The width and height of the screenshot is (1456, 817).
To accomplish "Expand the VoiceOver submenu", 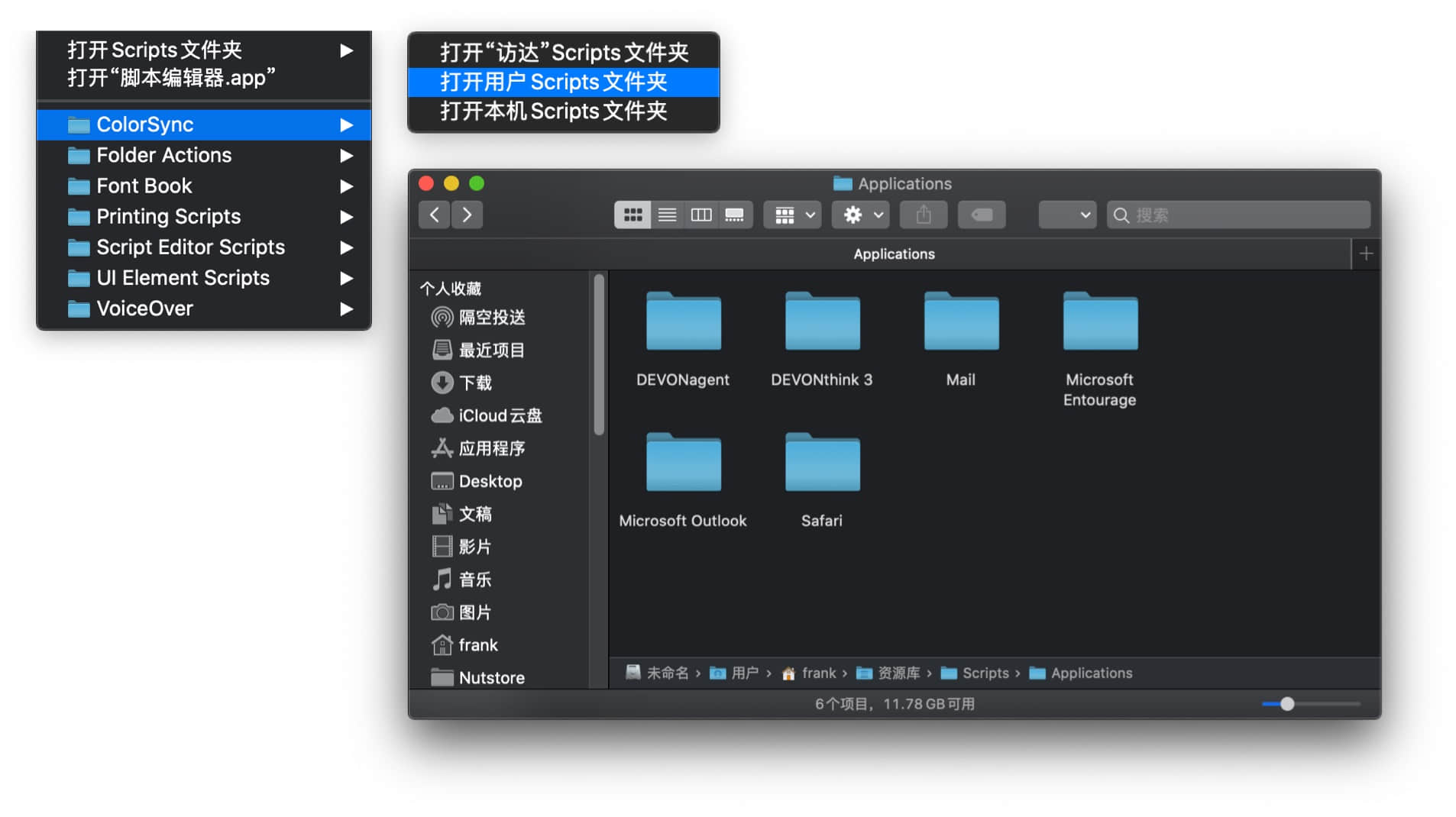I will tap(204, 308).
